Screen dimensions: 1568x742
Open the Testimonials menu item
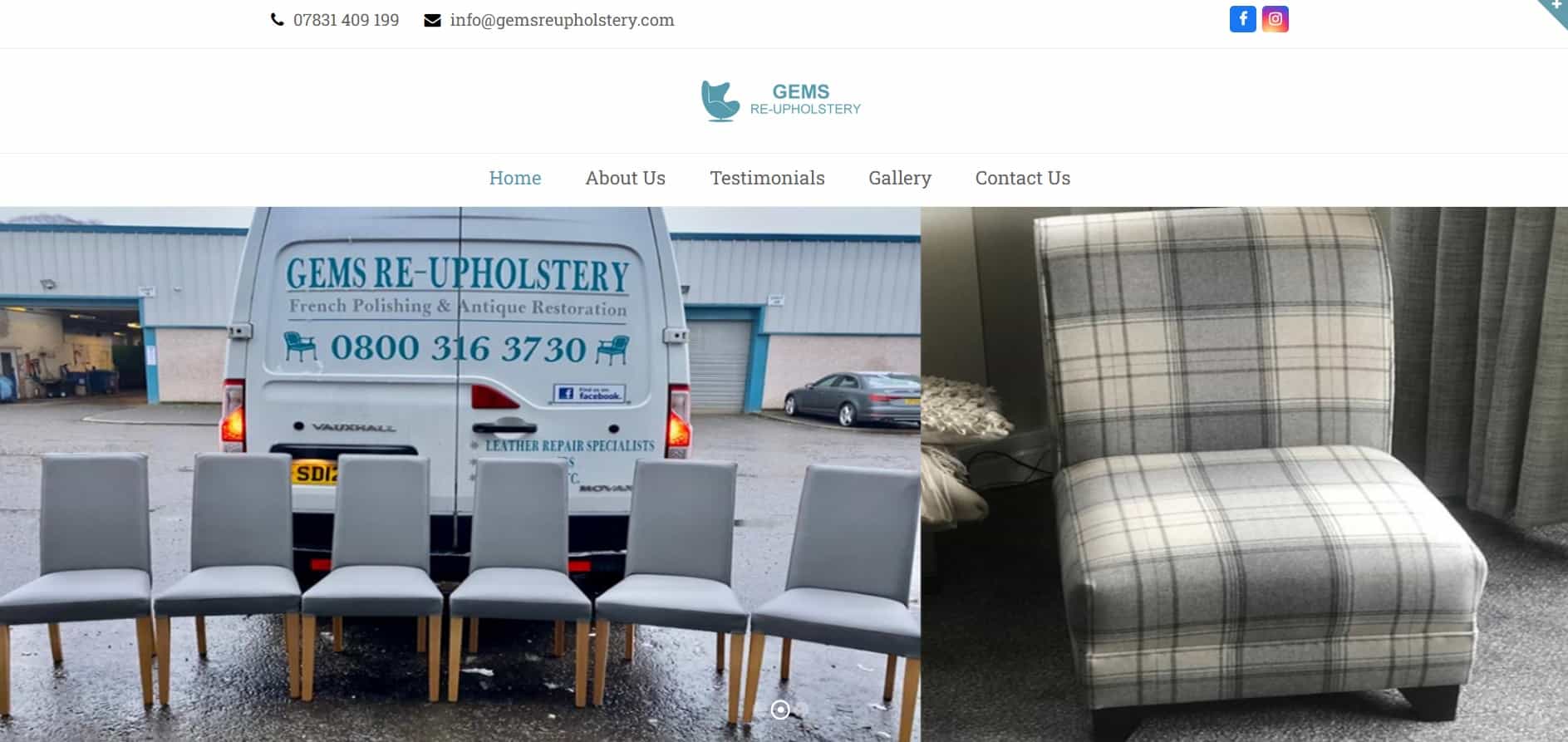767,178
